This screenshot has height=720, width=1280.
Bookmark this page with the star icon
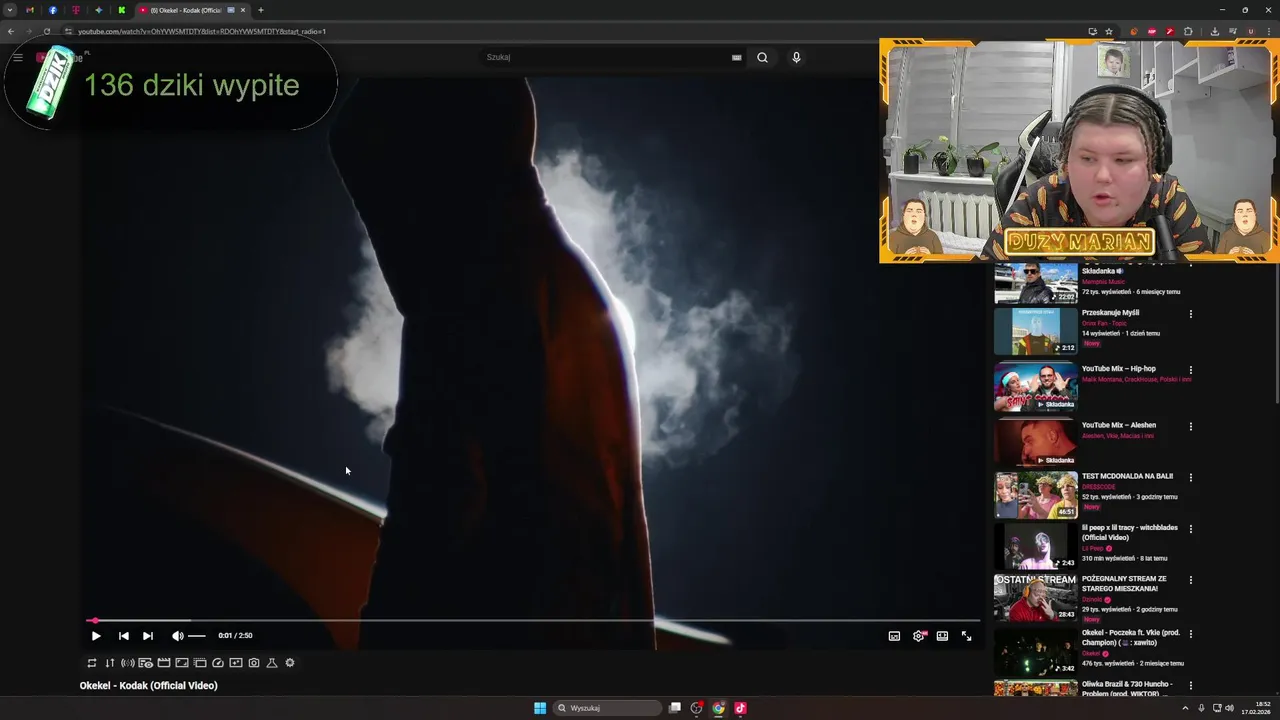coord(1109,31)
